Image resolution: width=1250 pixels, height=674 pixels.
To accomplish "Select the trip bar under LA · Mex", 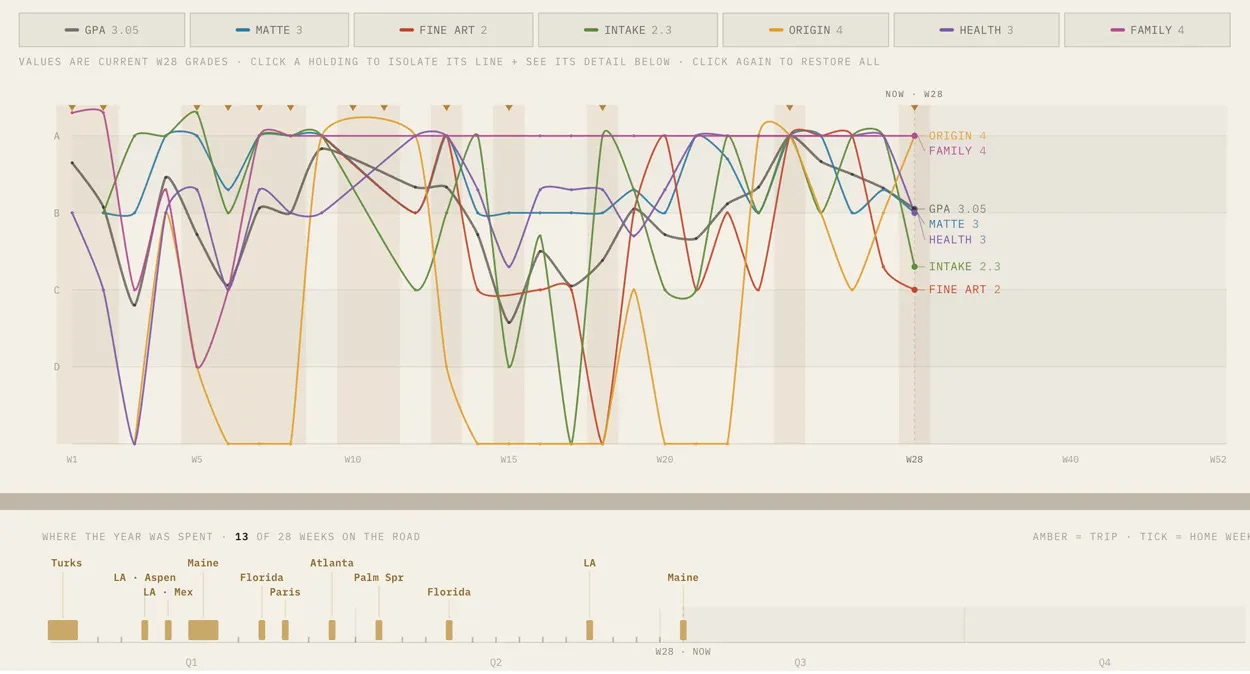I will pos(168,630).
